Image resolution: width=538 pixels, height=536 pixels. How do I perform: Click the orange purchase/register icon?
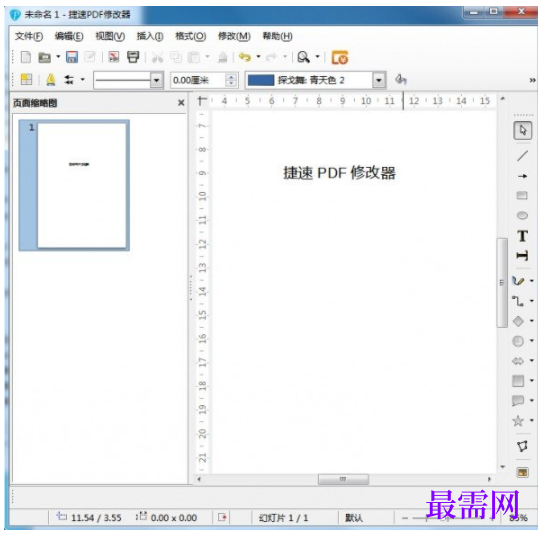340,57
